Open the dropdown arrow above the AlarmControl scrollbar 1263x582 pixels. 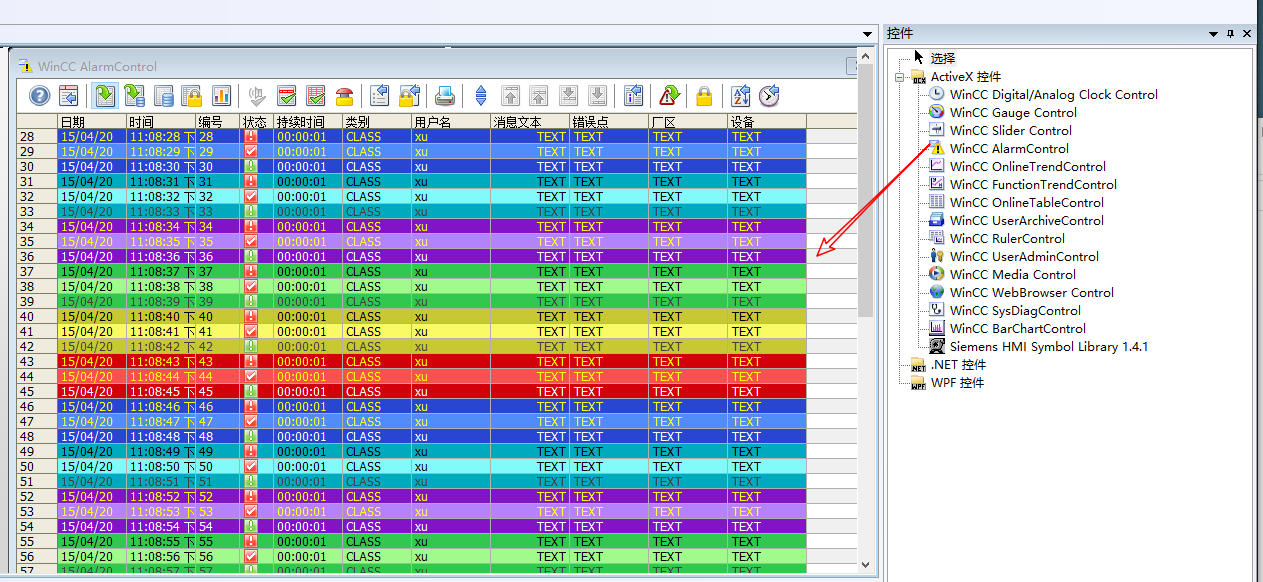click(x=867, y=34)
